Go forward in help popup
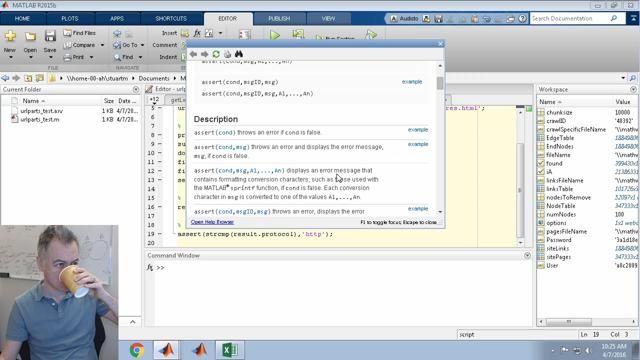This screenshot has width=640, height=360. pos(204,54)
